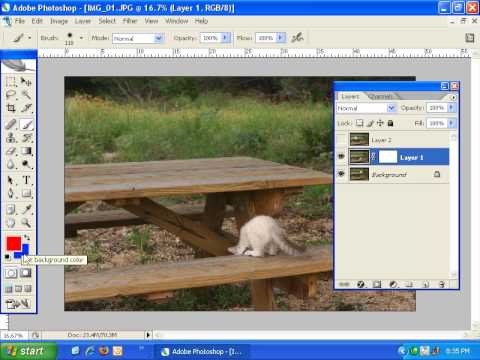Select the Slice tool
The height and width of the screenshot is (360, 480).
(x=26, y=108)
